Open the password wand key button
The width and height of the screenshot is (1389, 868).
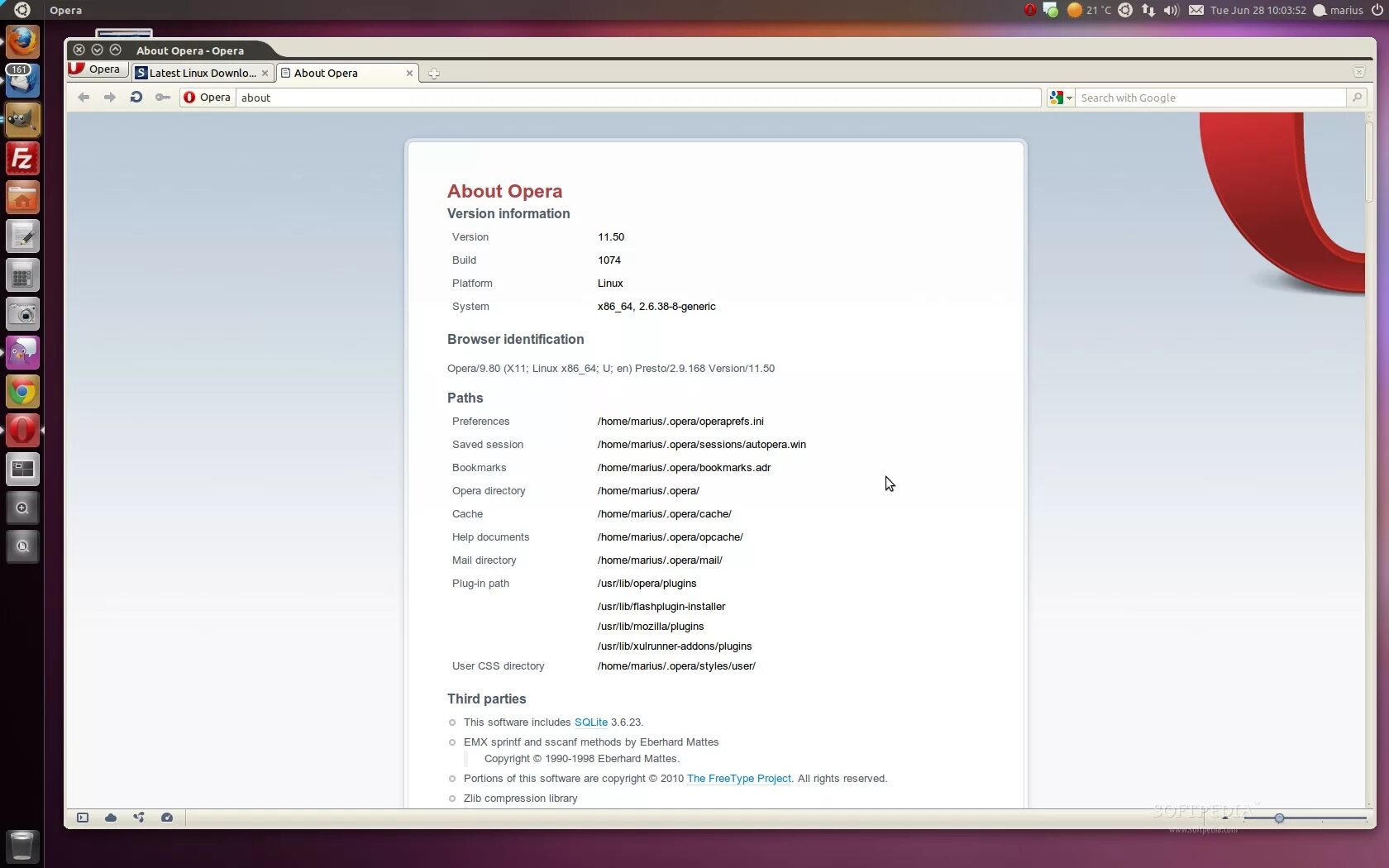coord(163,98)
